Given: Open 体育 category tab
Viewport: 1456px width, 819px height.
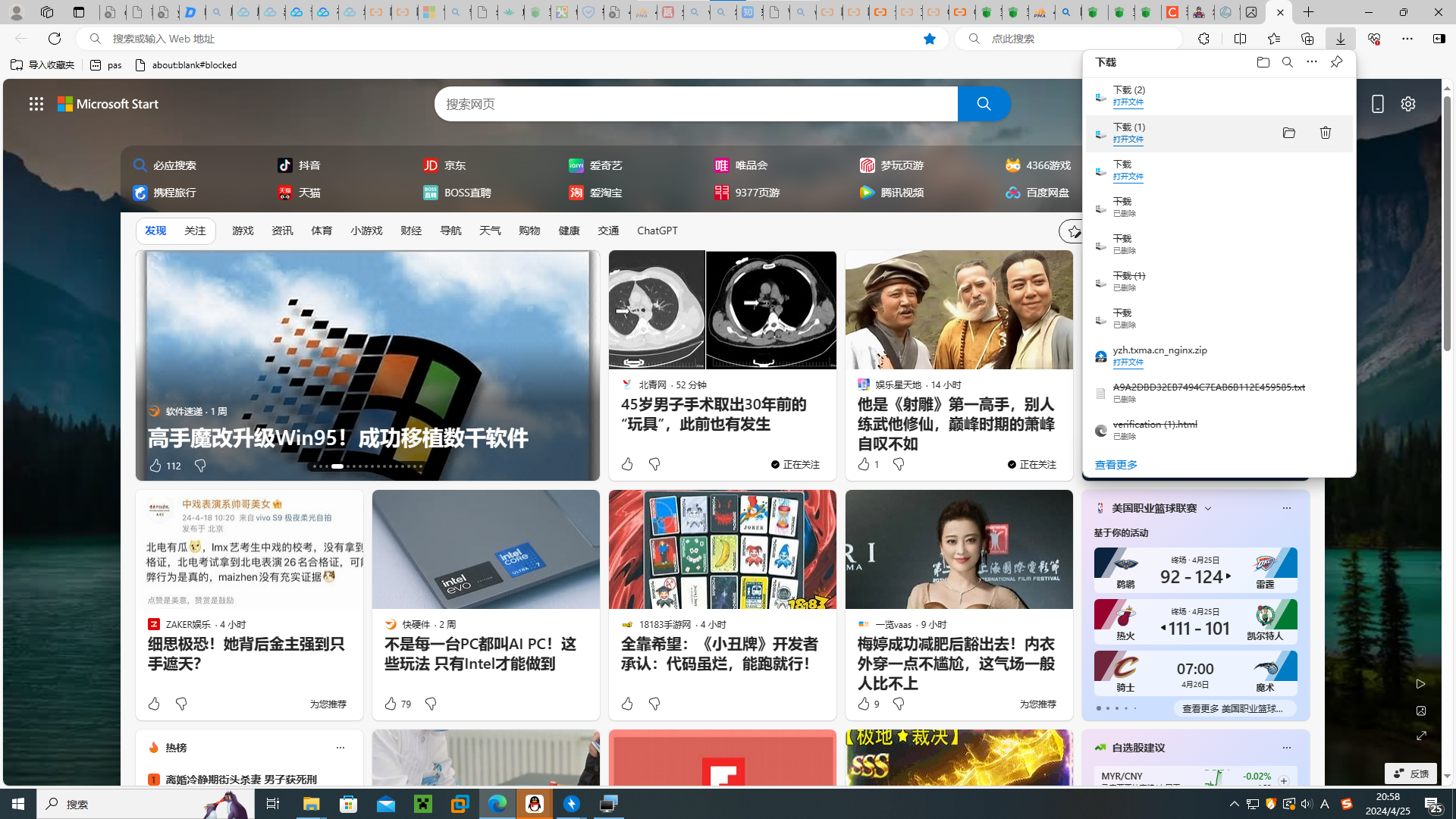Looking at the screenshot, I should (x=322, y=231).
